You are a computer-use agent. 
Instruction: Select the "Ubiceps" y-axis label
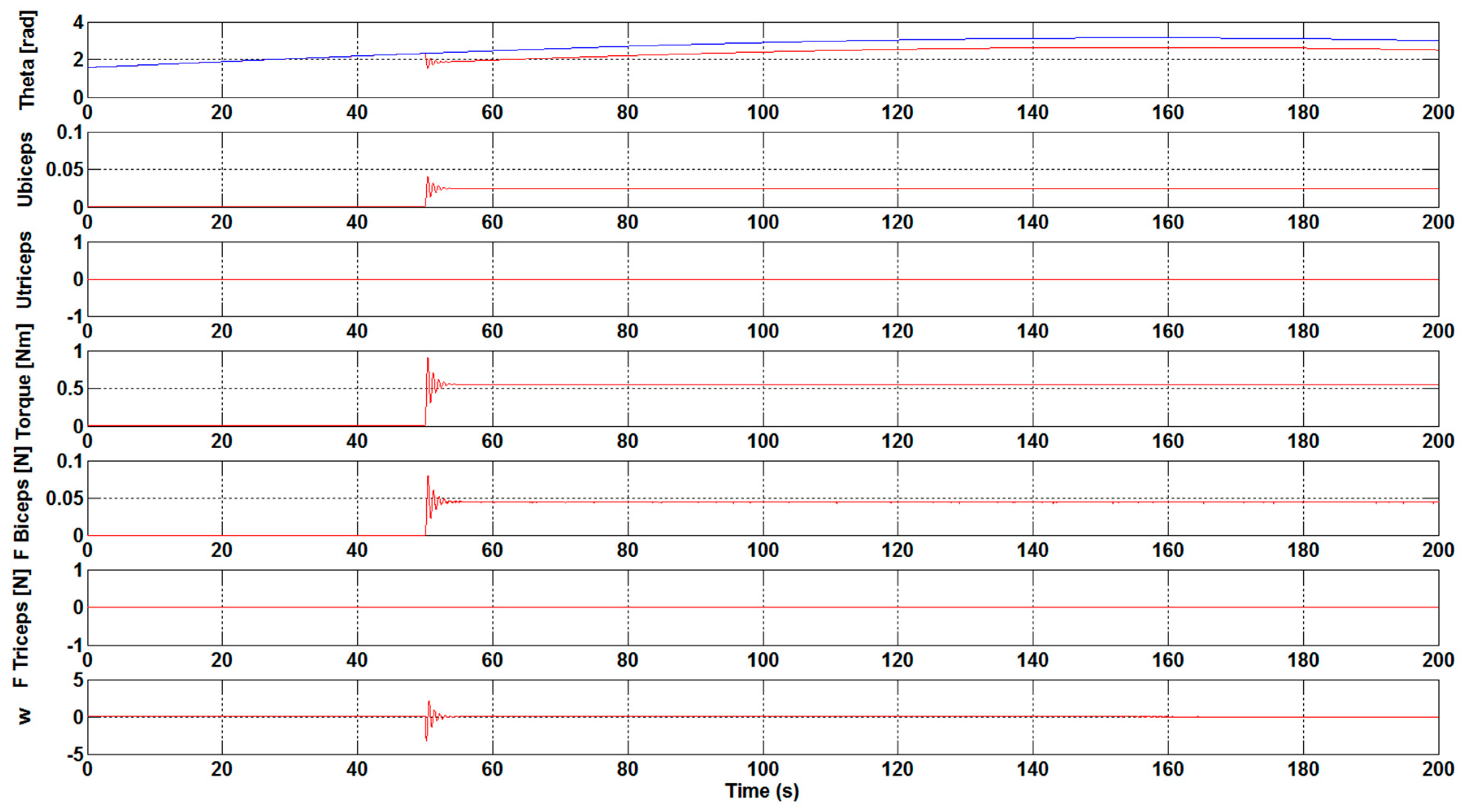tap(25, 170)
